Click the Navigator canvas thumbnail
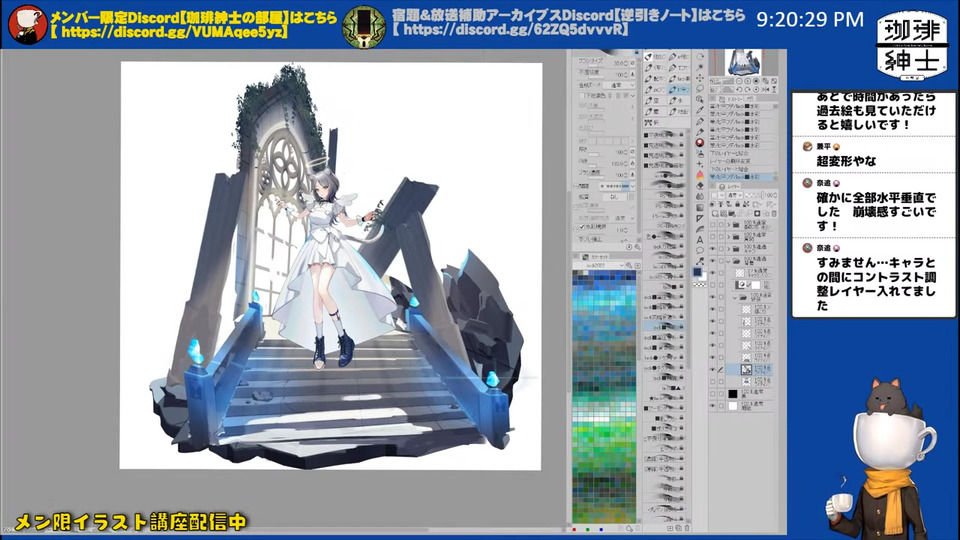The height and width of the screenshot is (540, 960). 743,63
